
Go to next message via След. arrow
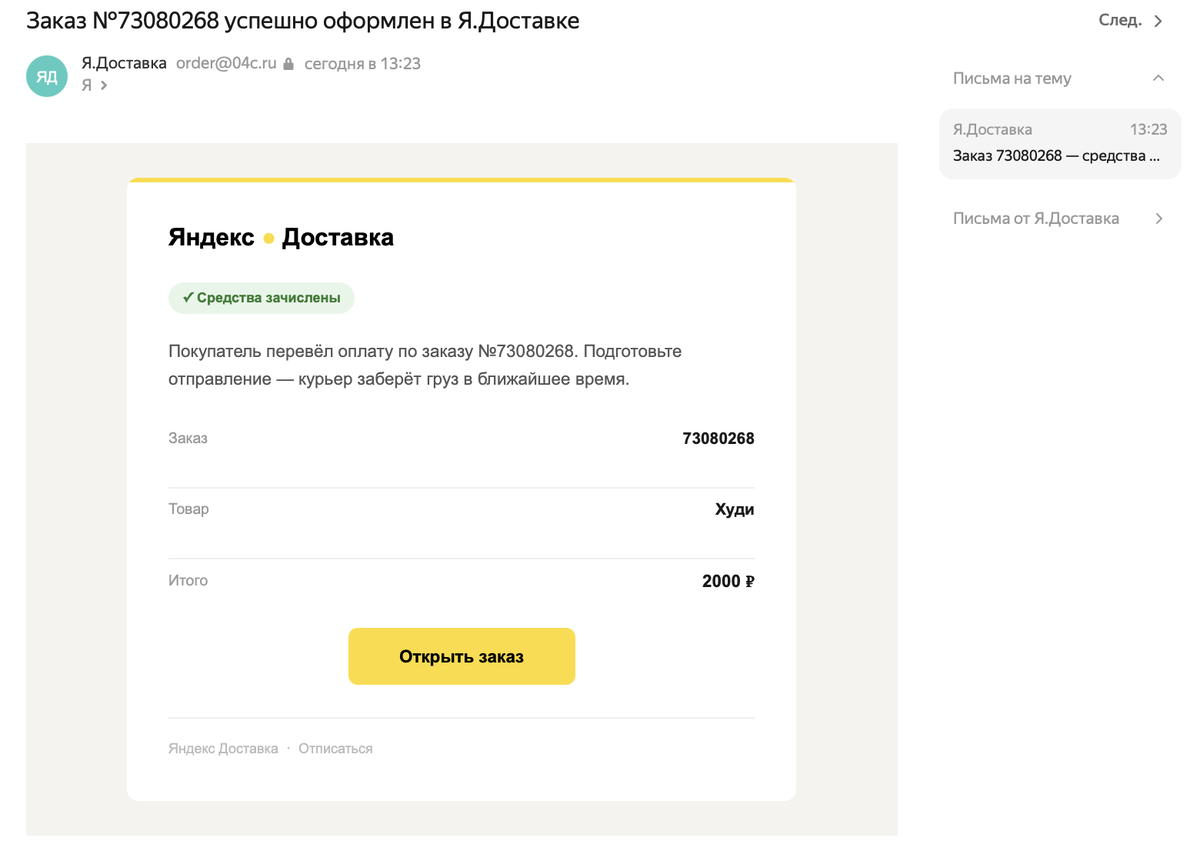coord(1159,21)
